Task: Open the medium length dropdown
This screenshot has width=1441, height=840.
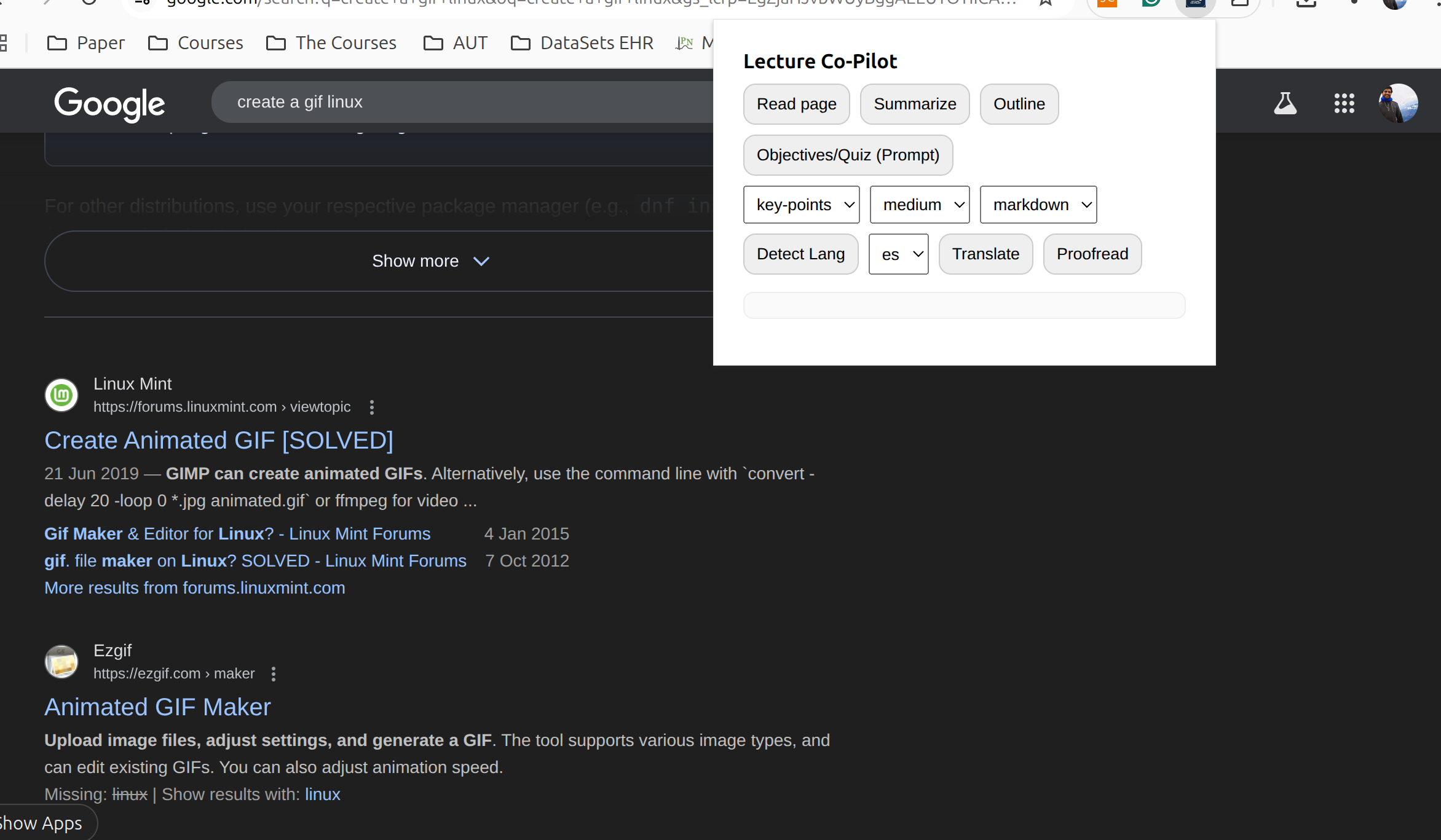Action: pyautogui.click(x=919, y=205)
